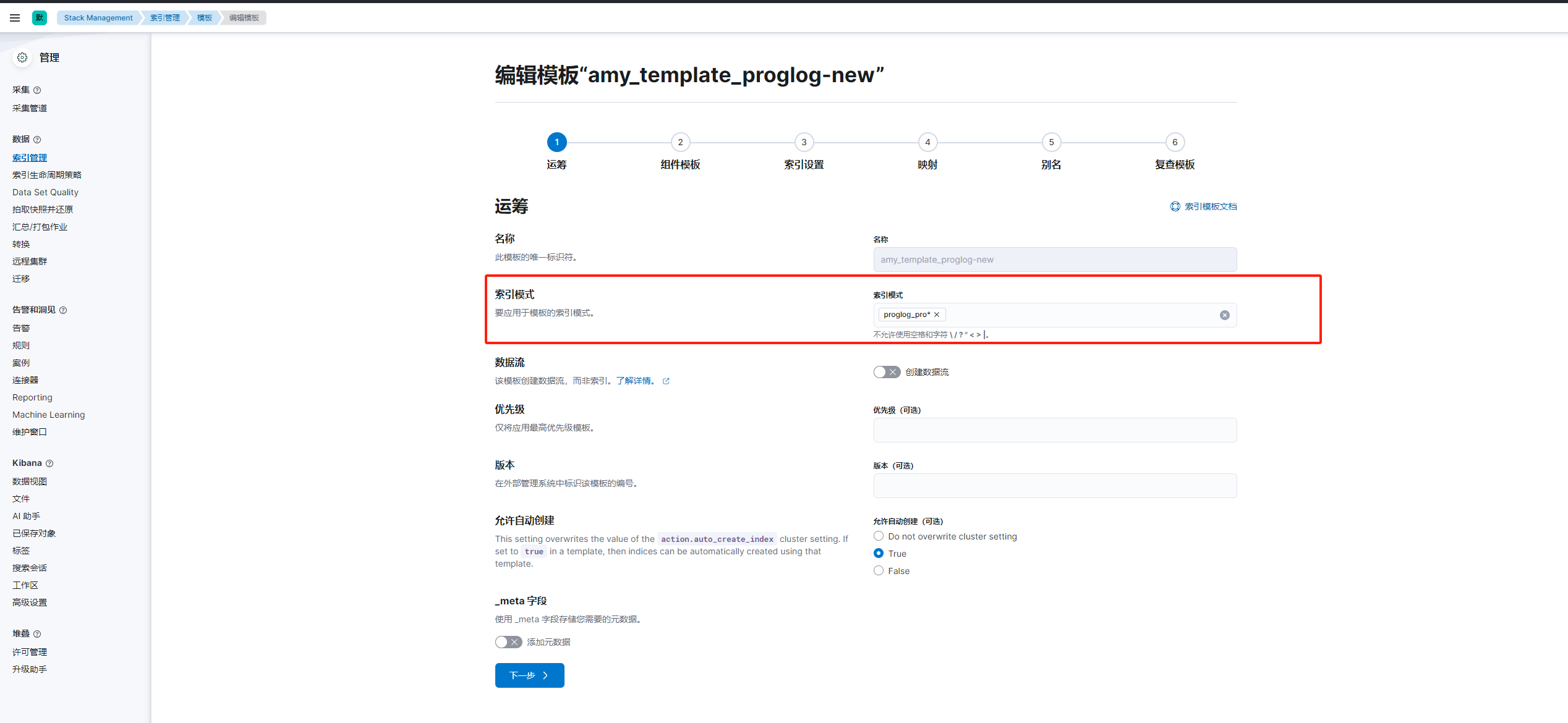Toggle the 创建数据流 switch
1568x723 pixels.
click(x=887, y=372)
